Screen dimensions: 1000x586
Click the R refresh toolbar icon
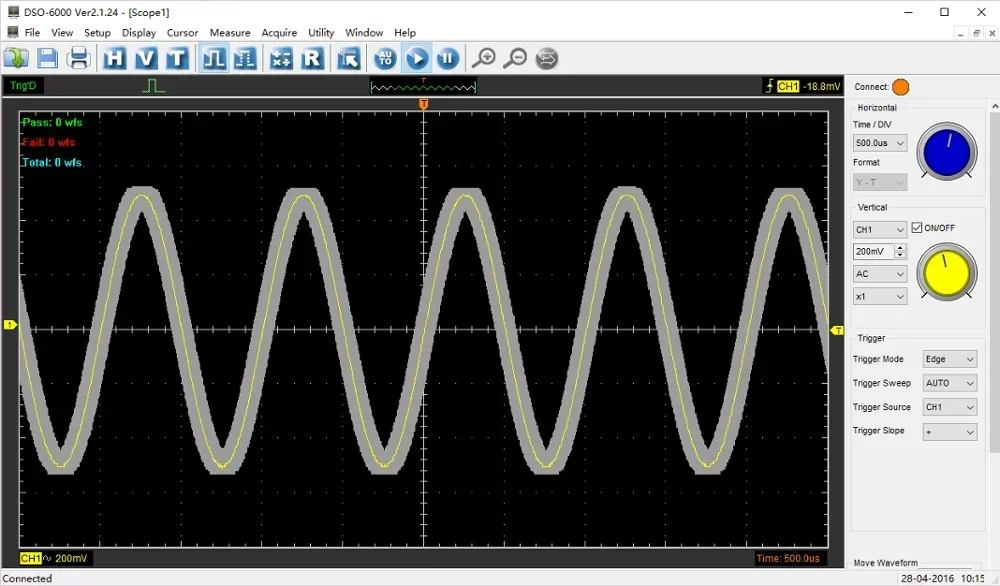[313, 58]
